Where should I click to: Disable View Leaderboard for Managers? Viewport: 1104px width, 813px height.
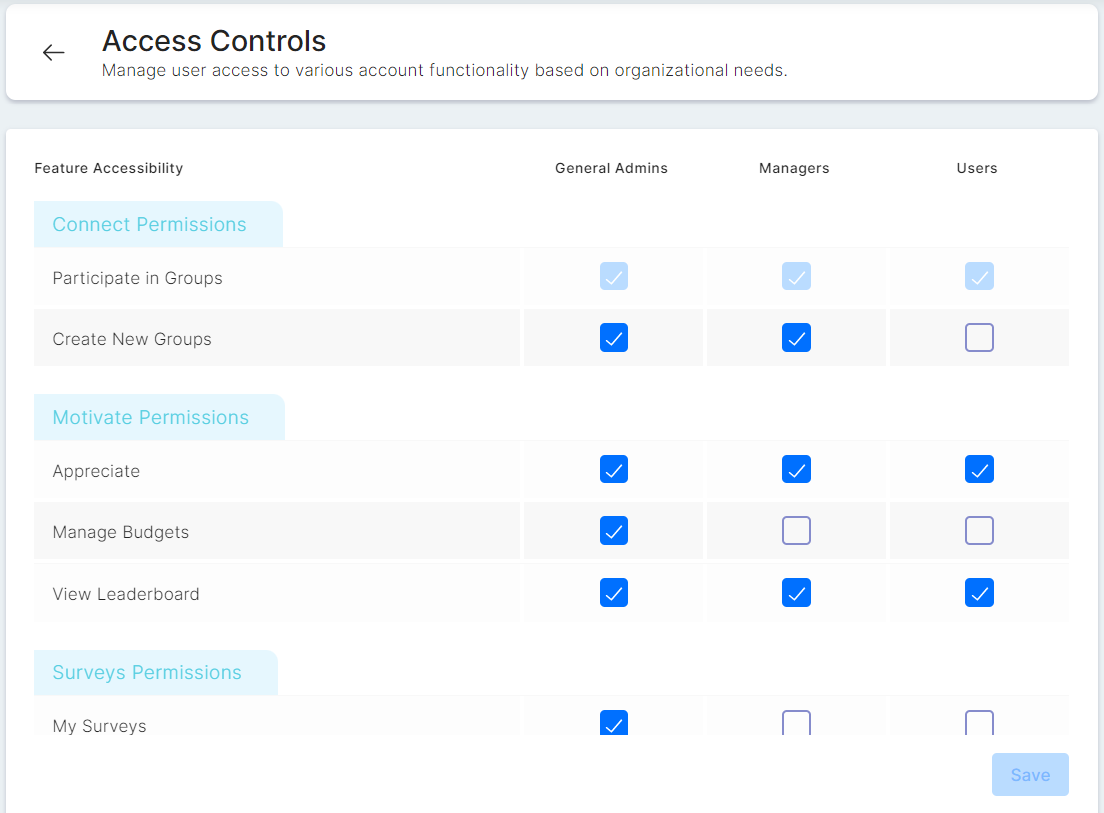[796, 593]
